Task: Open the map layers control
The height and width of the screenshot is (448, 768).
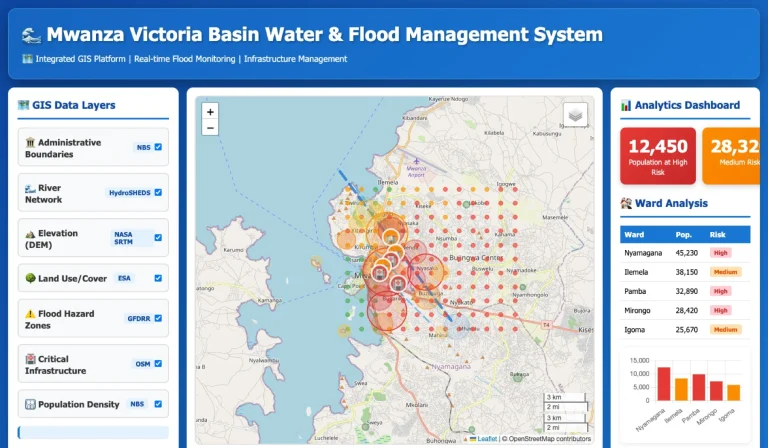Action: tap(575, 115)
